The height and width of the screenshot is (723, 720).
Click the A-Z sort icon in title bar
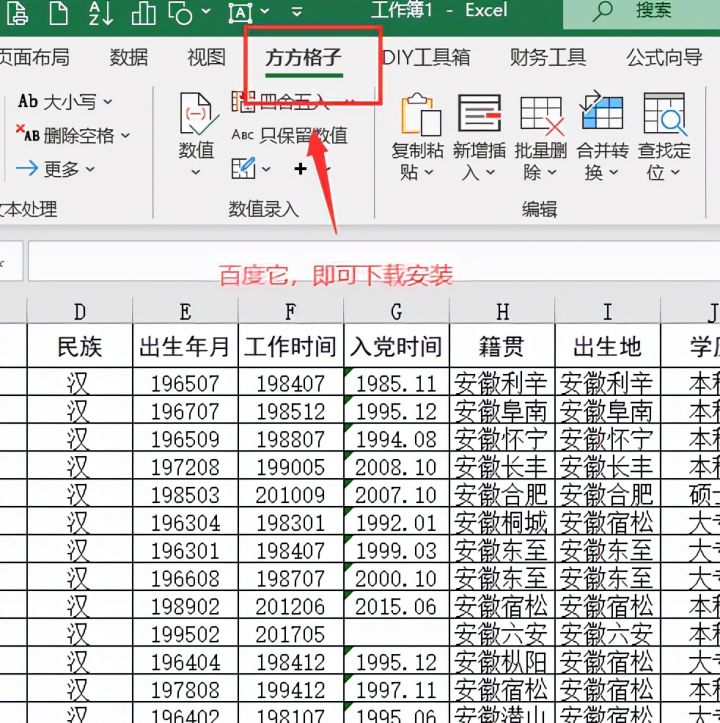(101, 13)
